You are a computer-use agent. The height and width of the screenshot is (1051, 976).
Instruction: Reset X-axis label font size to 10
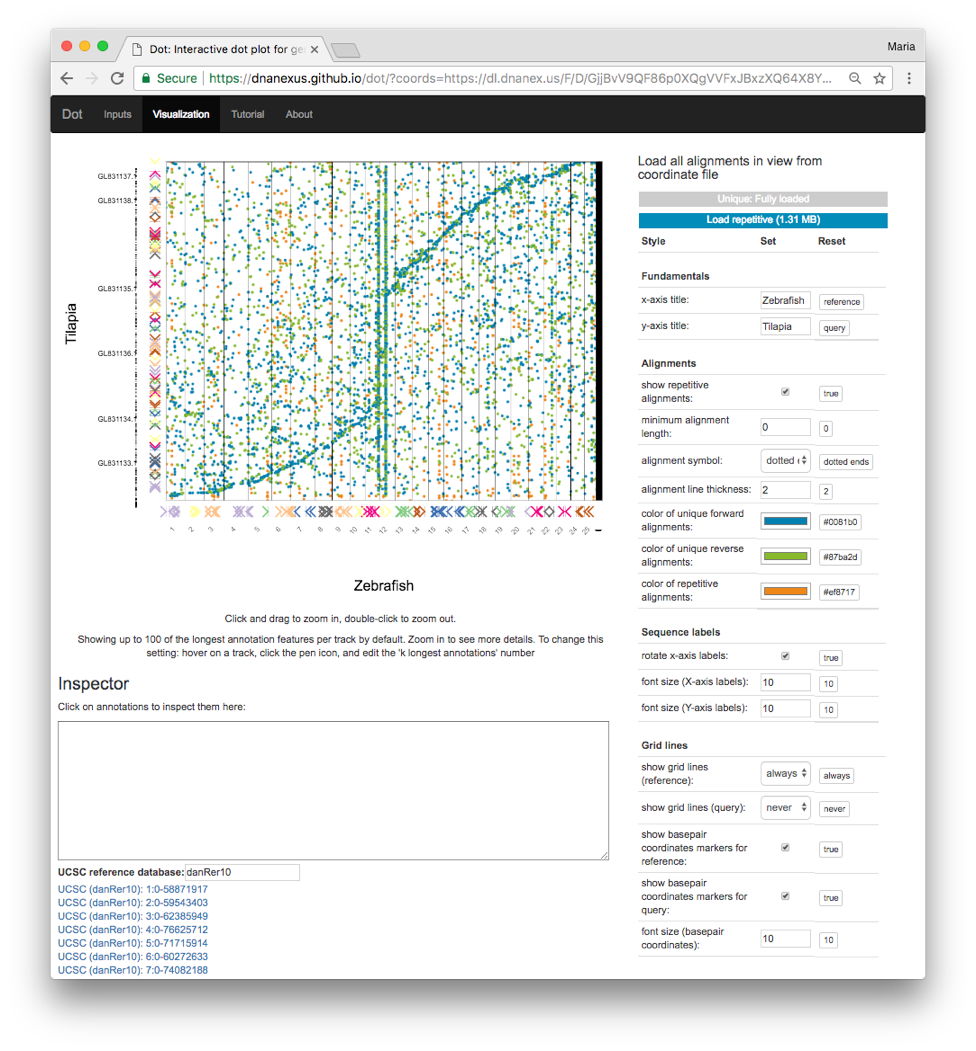(x=829, y=684)
